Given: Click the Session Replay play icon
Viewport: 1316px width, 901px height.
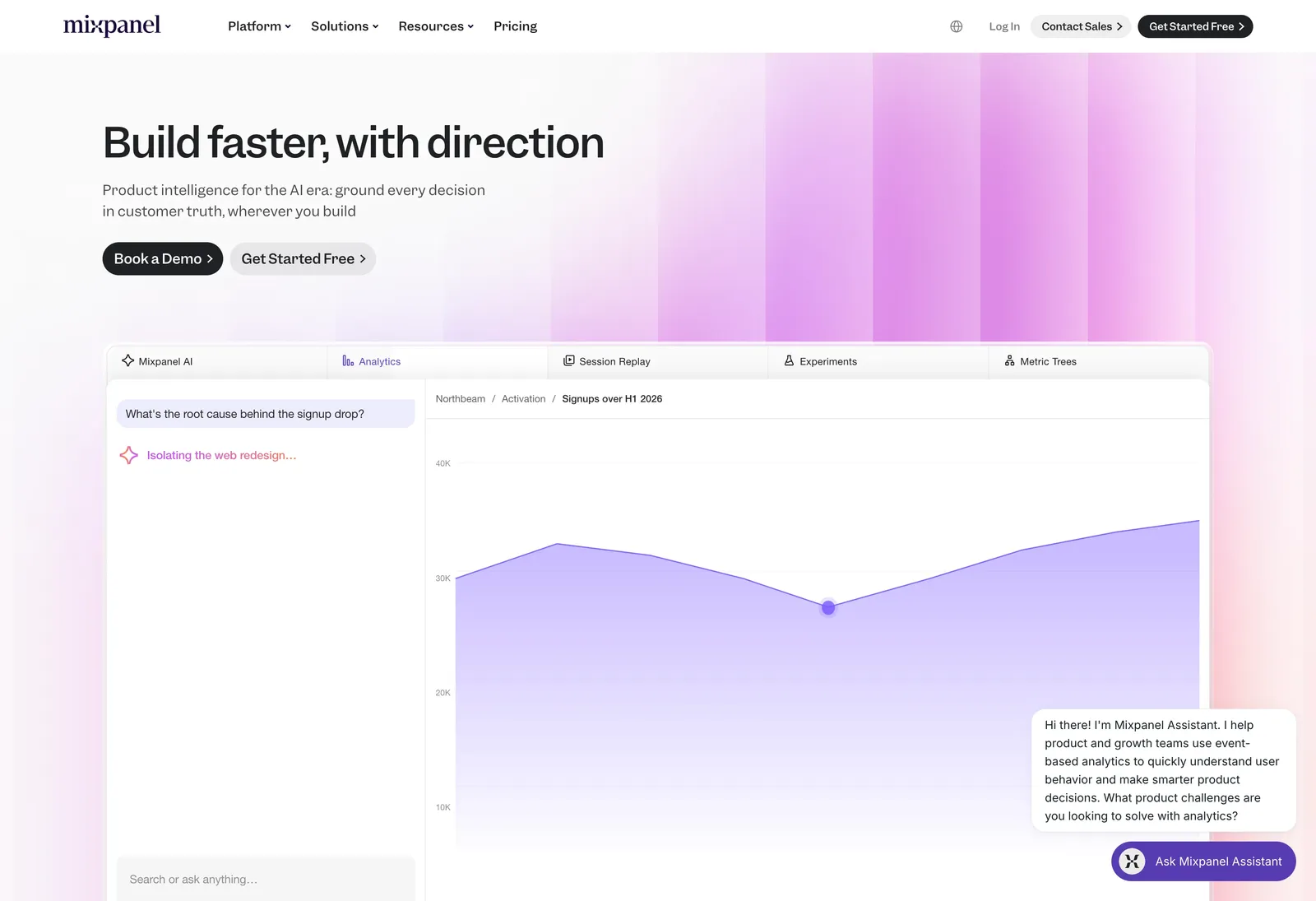Looking at the screenshot, I should pos(568,360).
